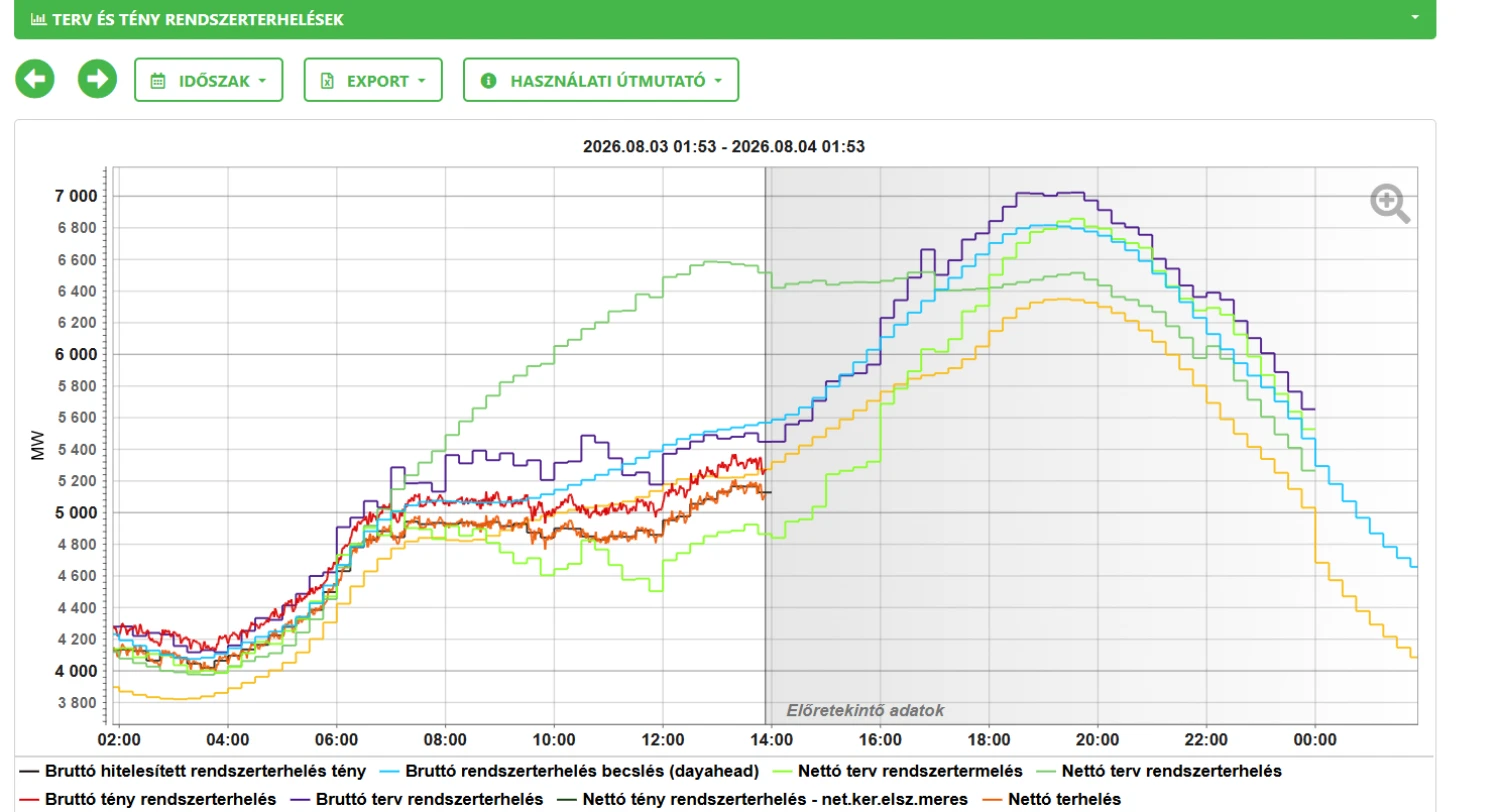Click the magnifier zoom icon on the chart

pyautogui.click(x=1390, y=203)
